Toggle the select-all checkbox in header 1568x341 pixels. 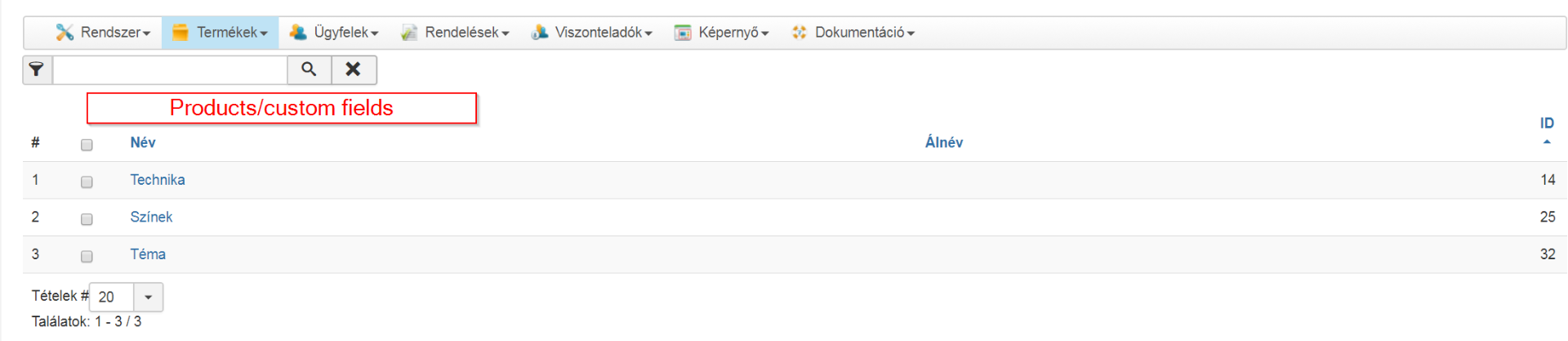[87, 145]
